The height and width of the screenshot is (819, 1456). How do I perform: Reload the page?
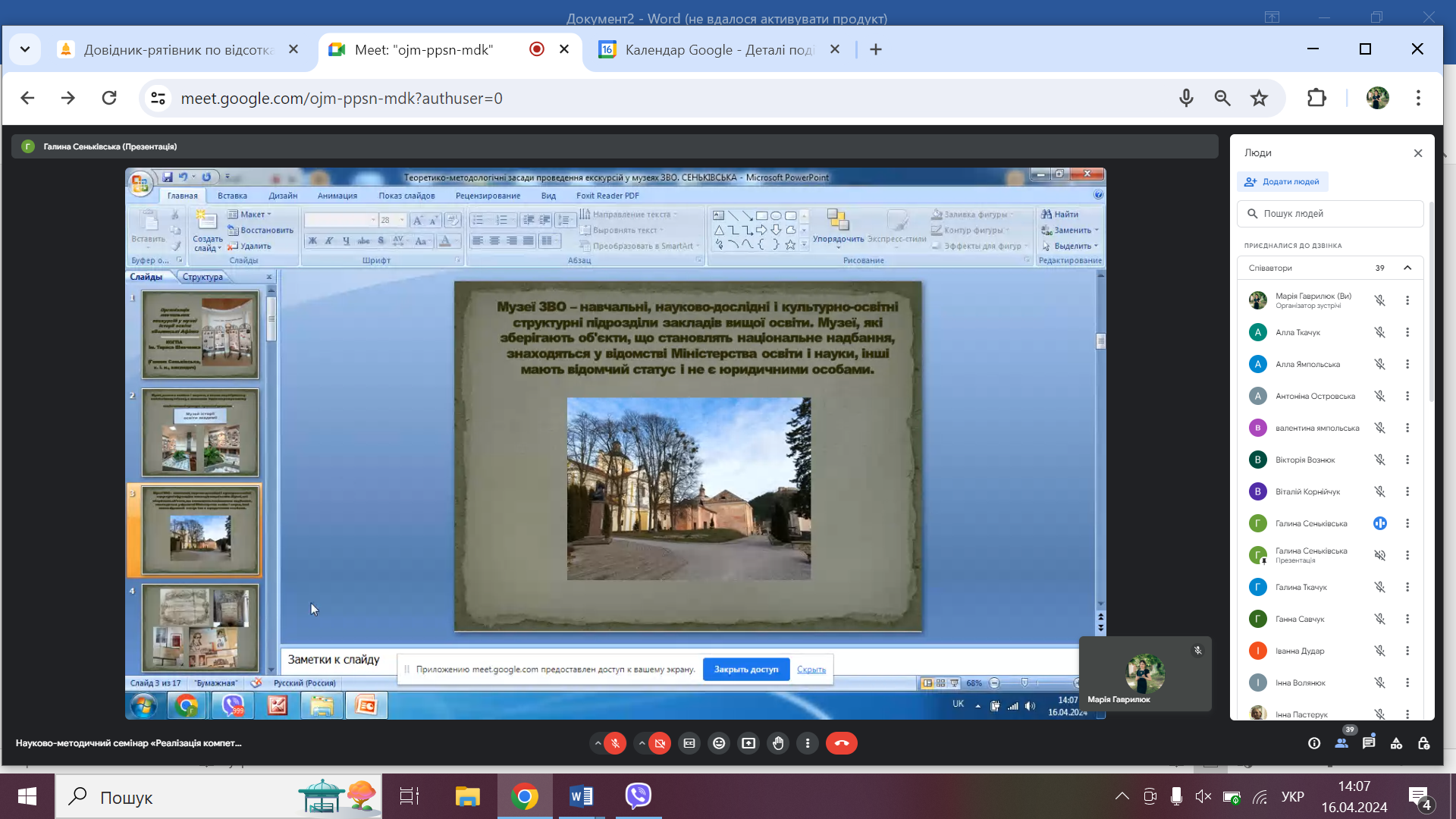pos(109,98)
